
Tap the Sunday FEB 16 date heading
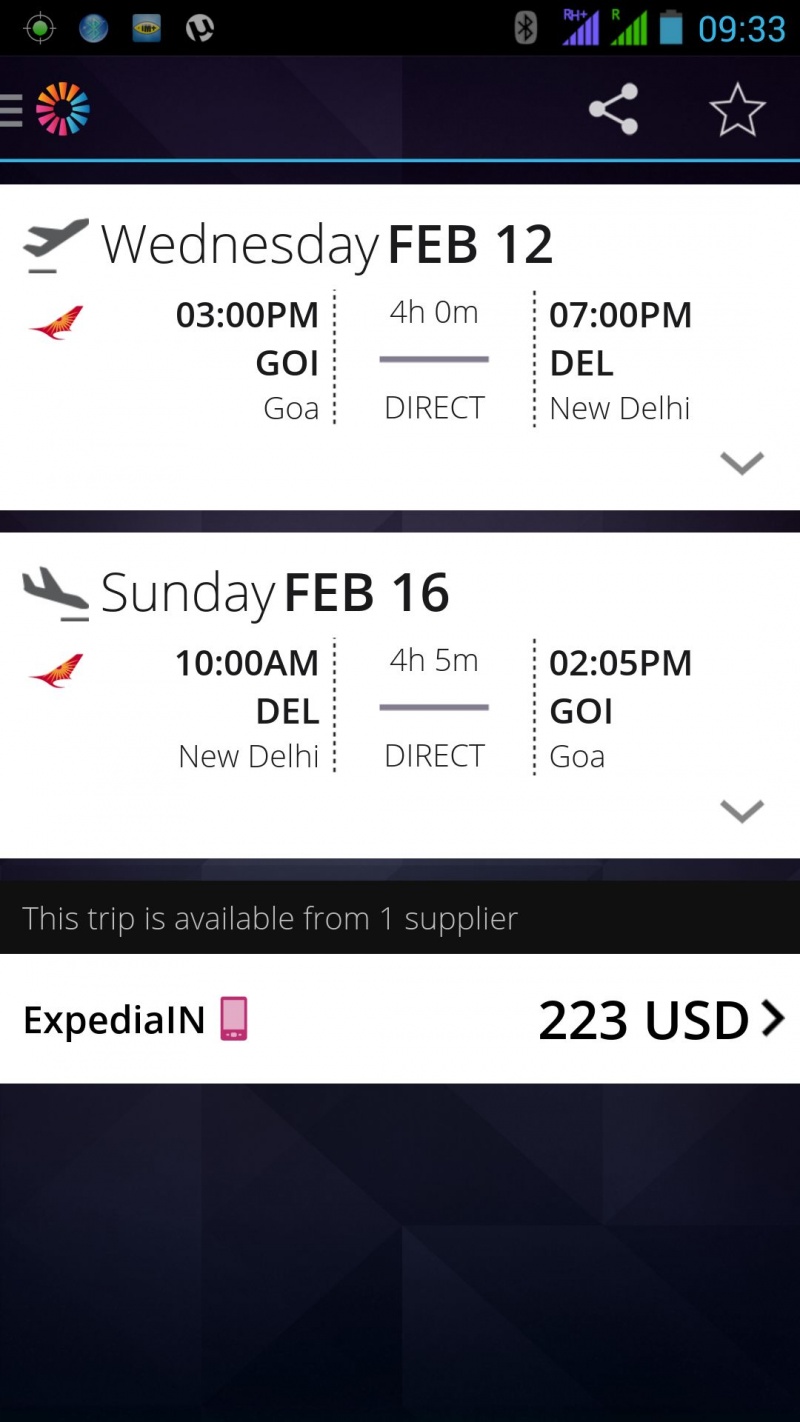(275, 593)
